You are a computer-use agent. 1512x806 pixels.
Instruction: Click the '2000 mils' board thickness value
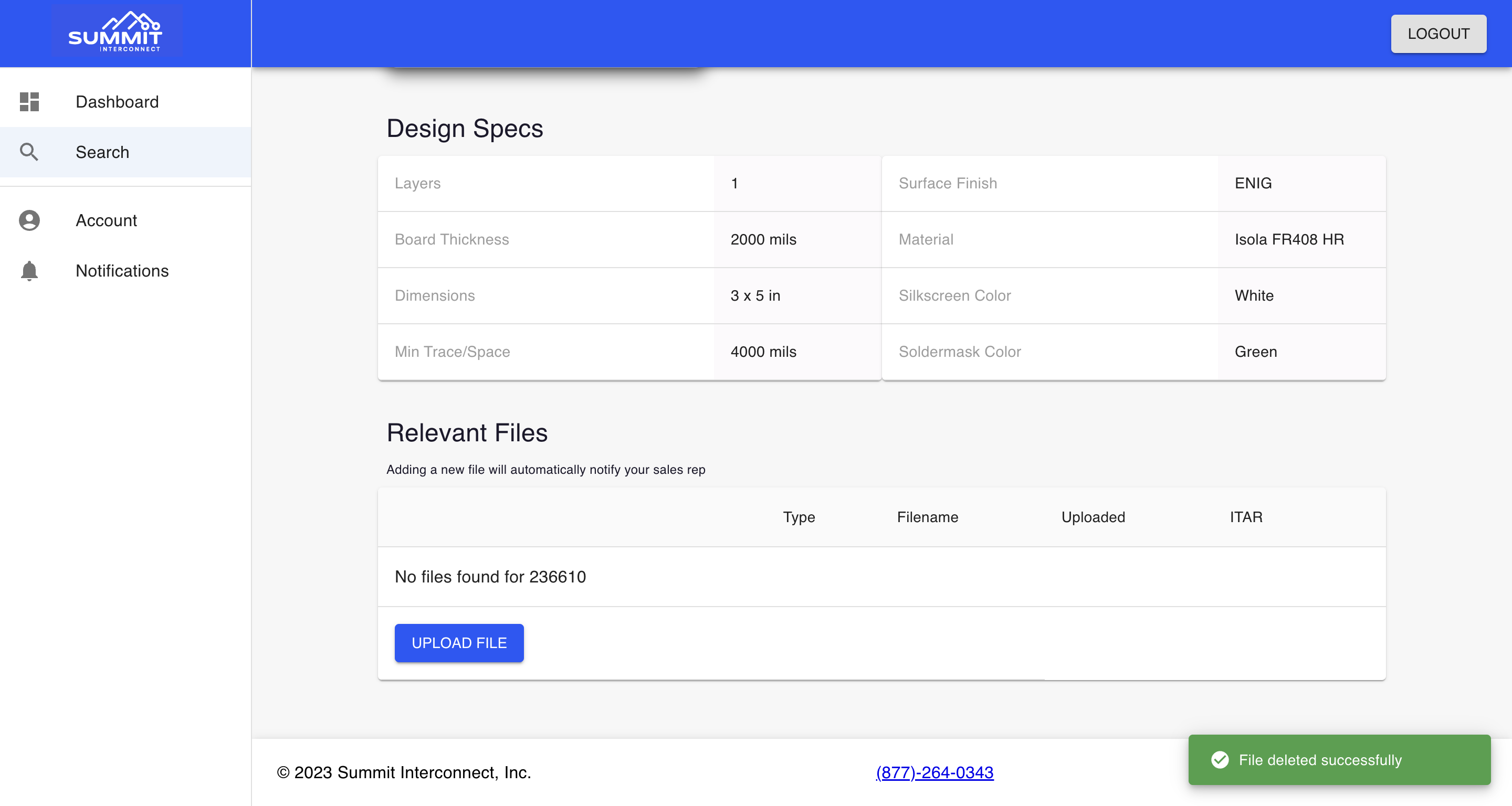click(x=763, y=239)
